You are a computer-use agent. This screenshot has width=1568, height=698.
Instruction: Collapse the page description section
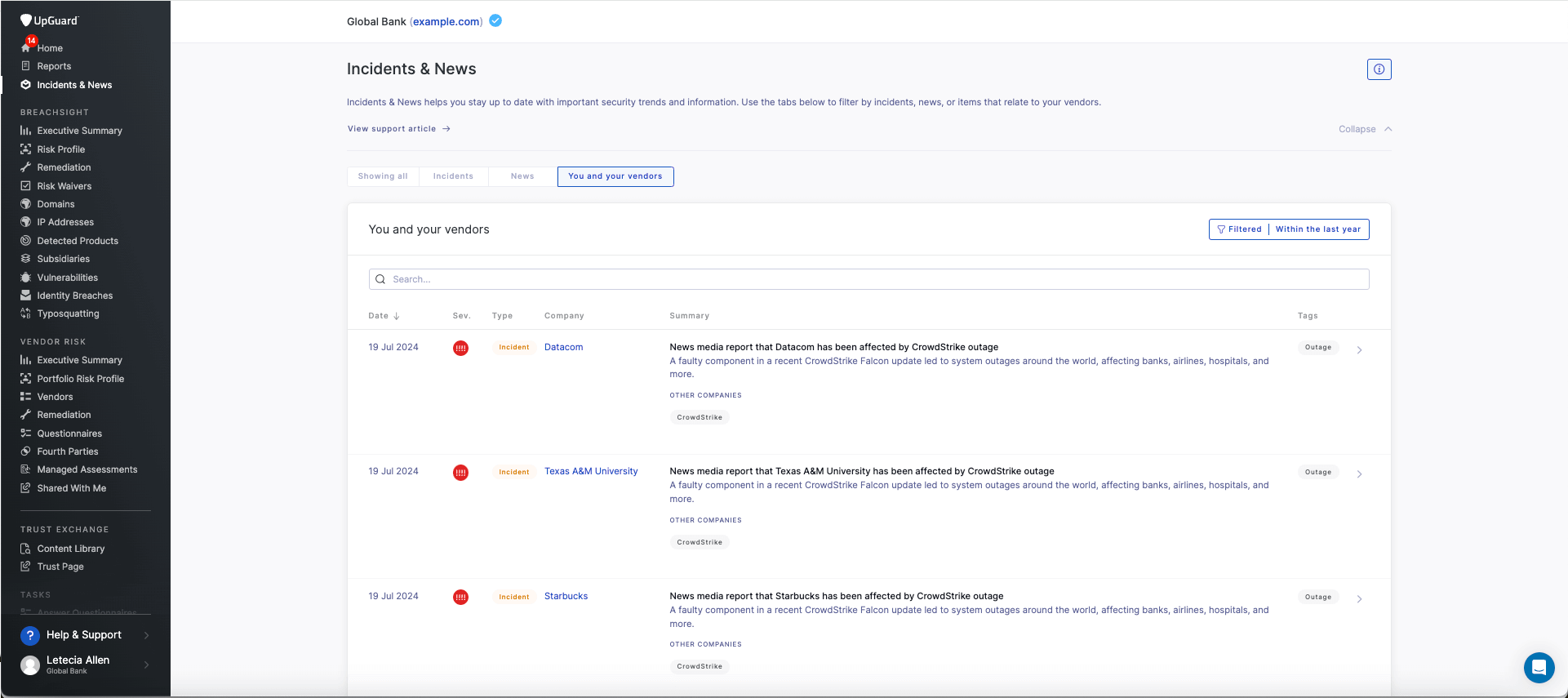(1365, 129)
